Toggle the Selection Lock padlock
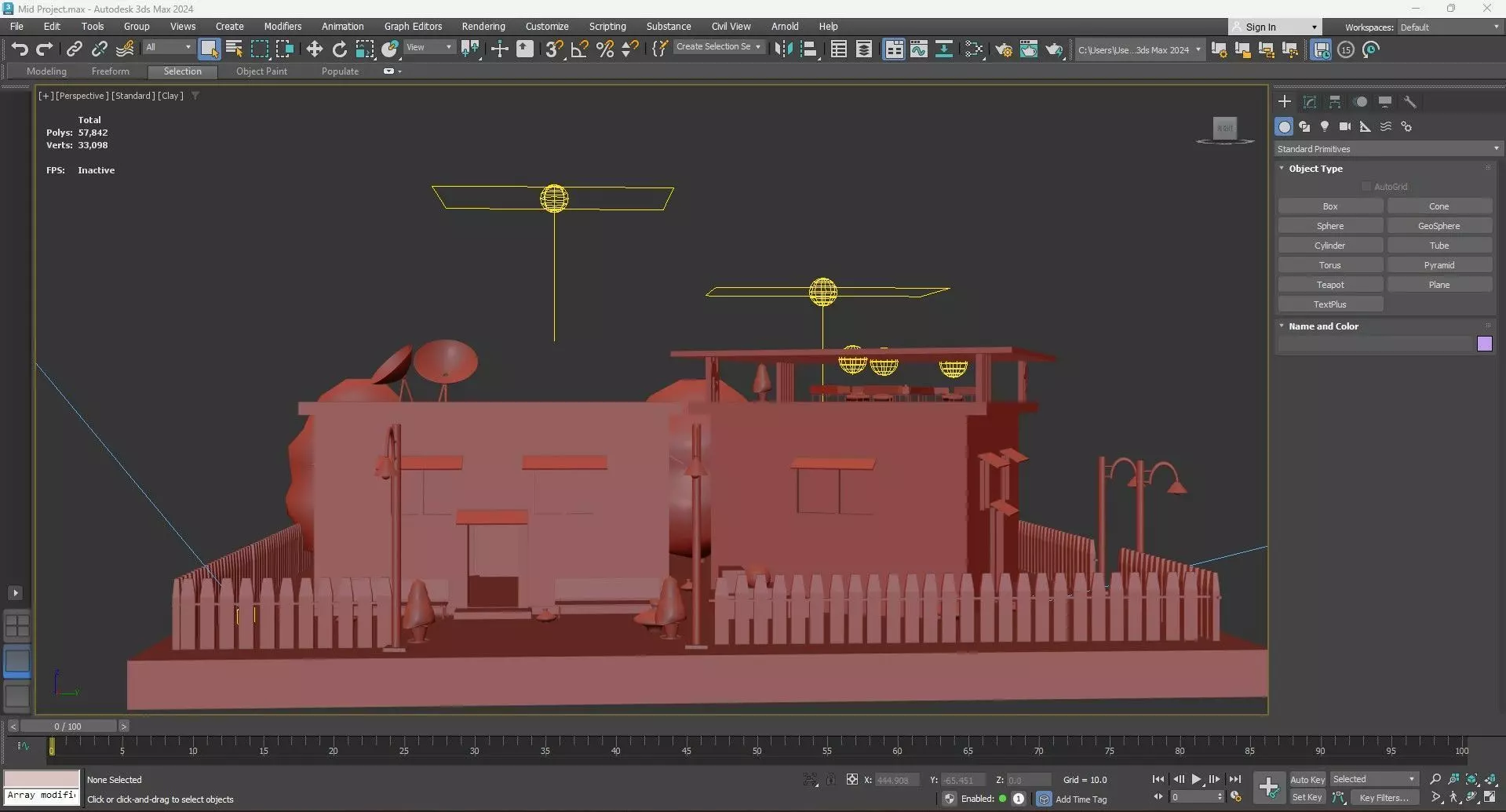 tap(830, 779)
